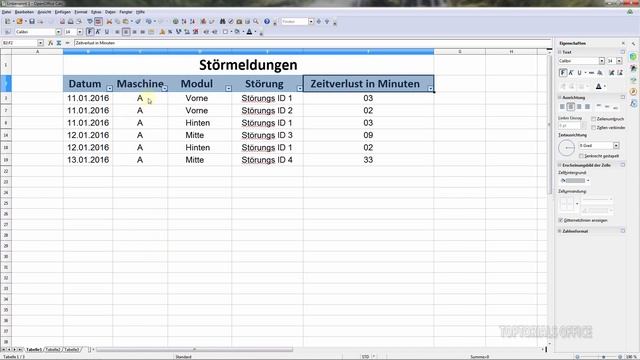This screenshot has height=360, width=640.
Task: Collapse the Ausrichtung section in sidebar
Action: point(560,98)
